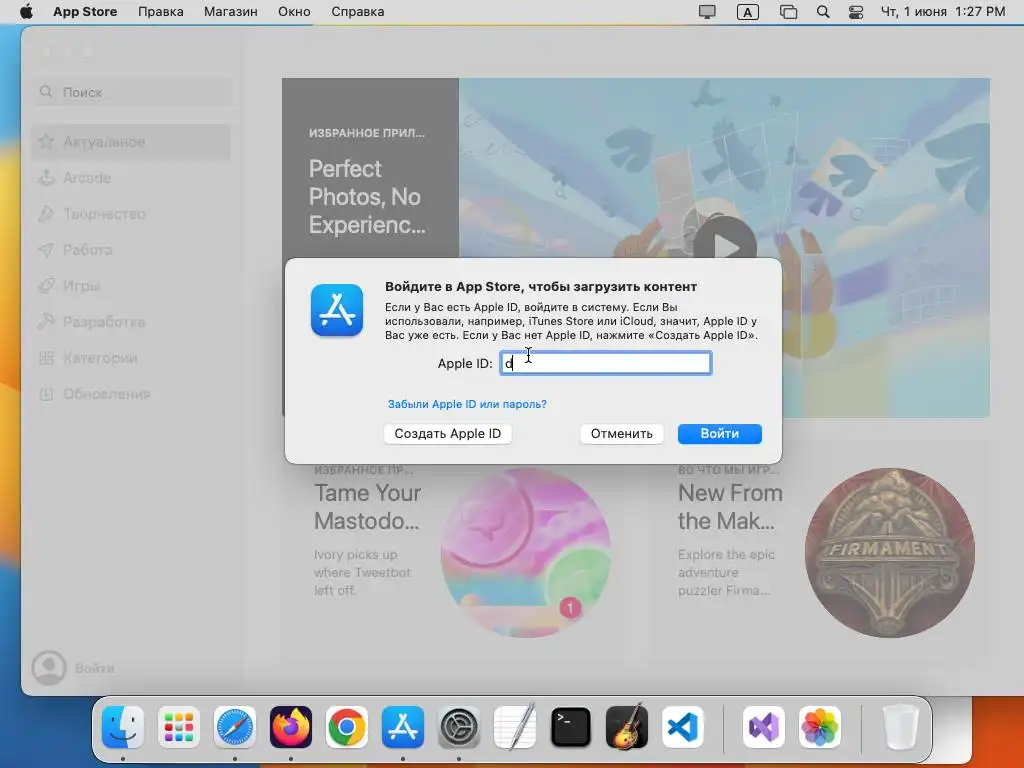Screen dimensions: 1024x768
Task: Open the App Store menu in the menu bar
Action: pos(85,12)
